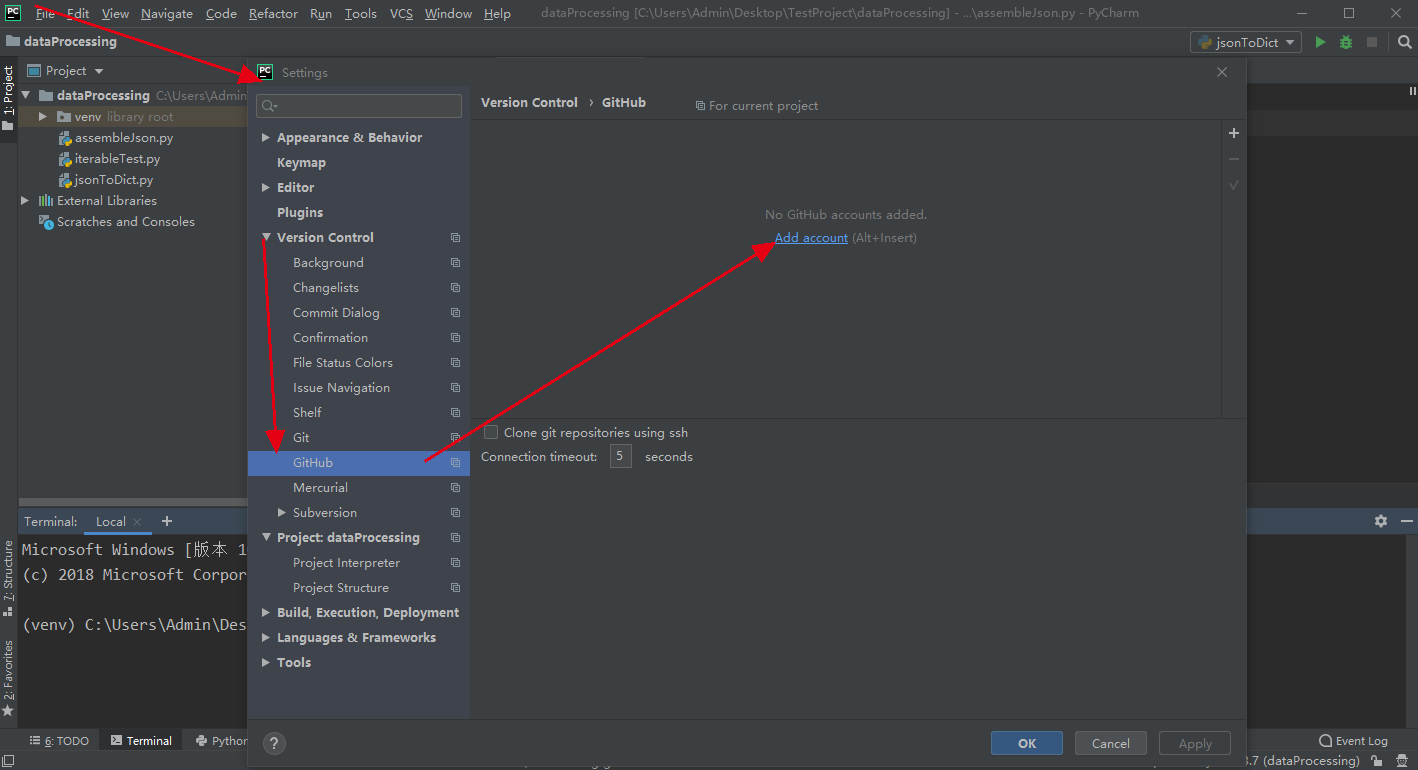Click the Run button in toolbar
This screenshot has height=770, width=1418.
(1320, 42)
